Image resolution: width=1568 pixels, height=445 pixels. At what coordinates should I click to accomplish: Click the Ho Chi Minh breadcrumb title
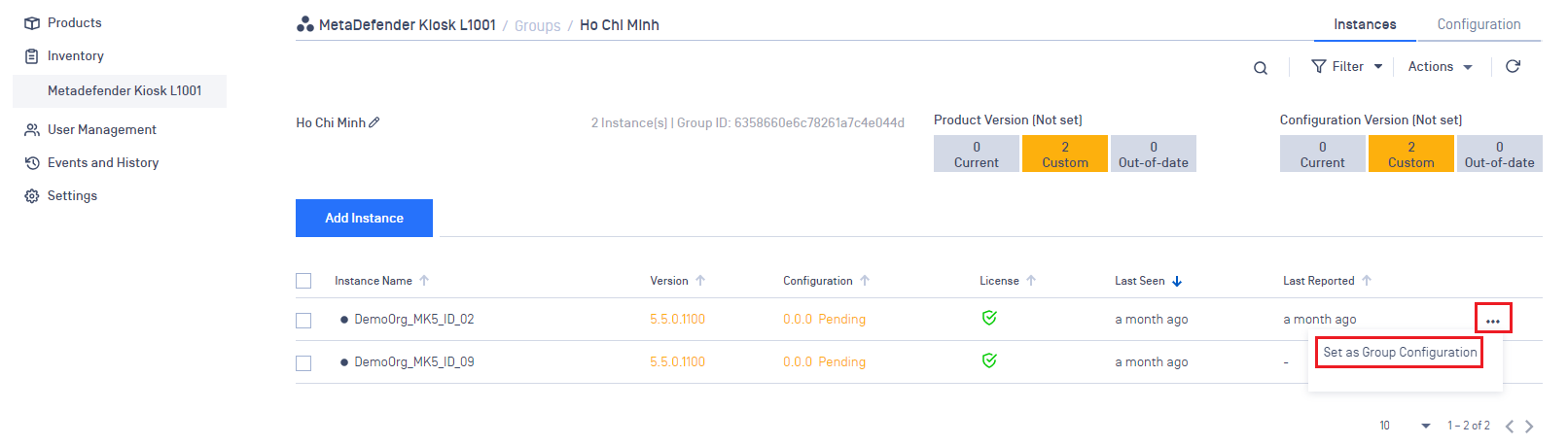pos(620,24)
